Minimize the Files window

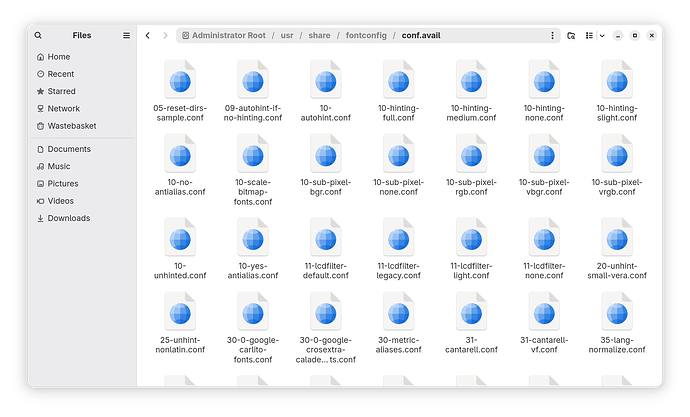coord(618,36)
